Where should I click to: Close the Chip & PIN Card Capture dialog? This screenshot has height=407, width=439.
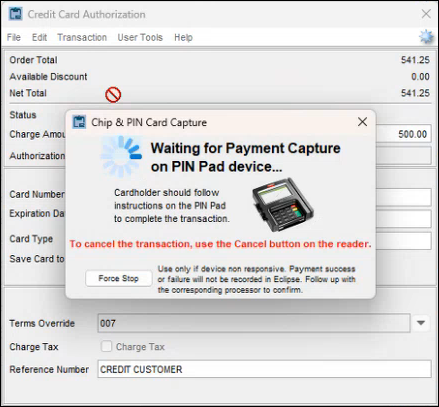coord(362,122)
